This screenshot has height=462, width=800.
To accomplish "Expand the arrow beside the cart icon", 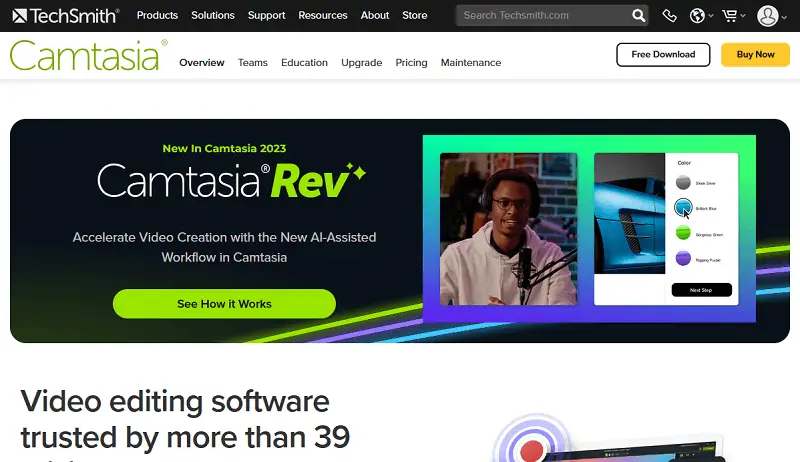I will (743, 16).
